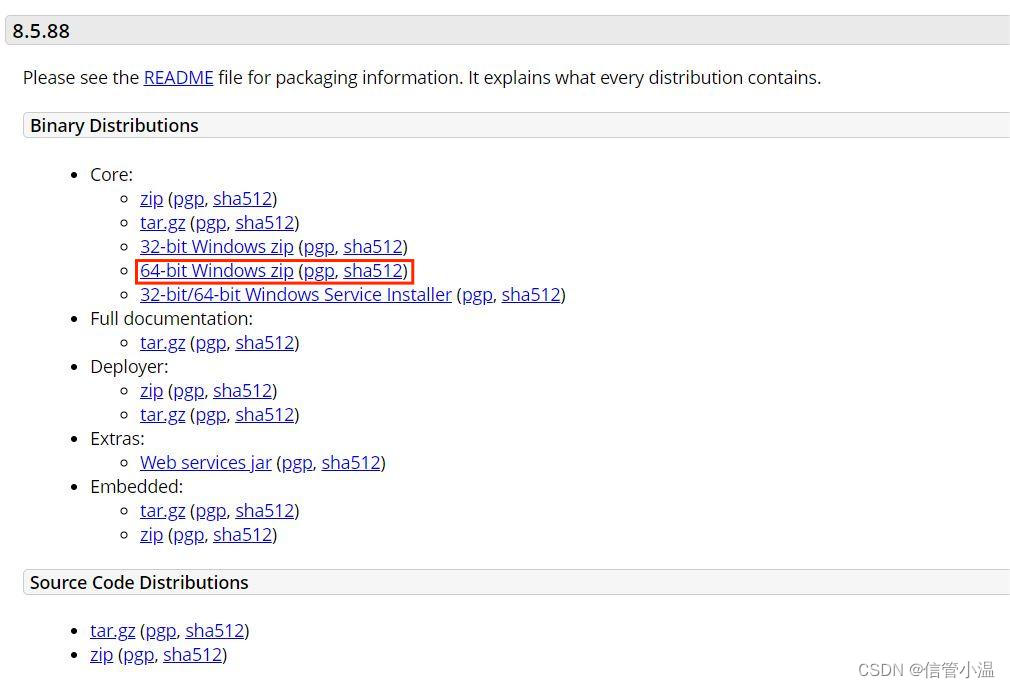Click the Full documentation: list label
This screenshot has width=1010, height=688.
point(171,319)
